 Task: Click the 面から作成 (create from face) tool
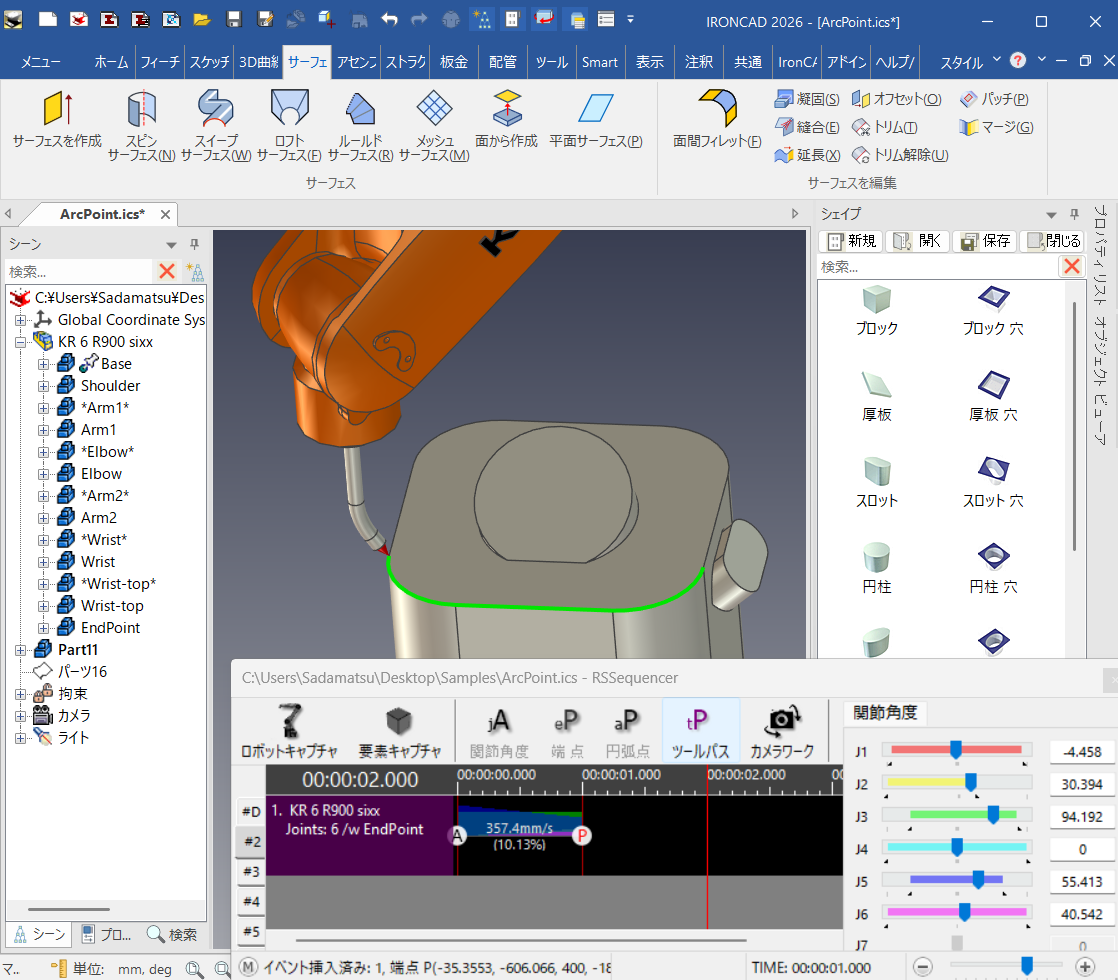point(506,119)
